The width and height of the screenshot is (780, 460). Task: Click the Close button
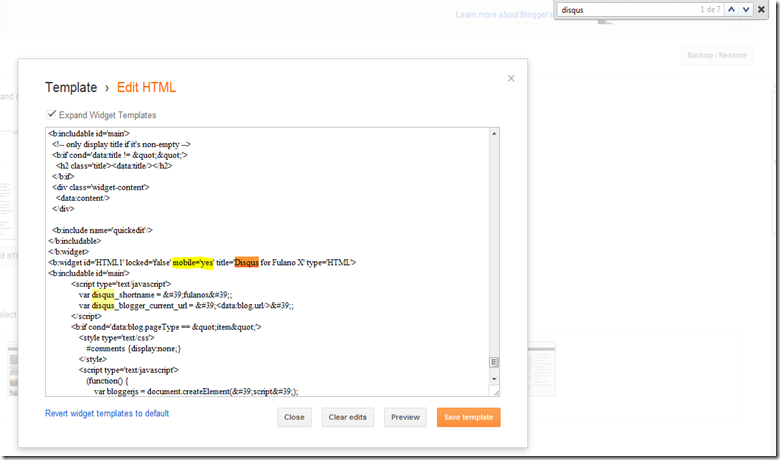294,417
